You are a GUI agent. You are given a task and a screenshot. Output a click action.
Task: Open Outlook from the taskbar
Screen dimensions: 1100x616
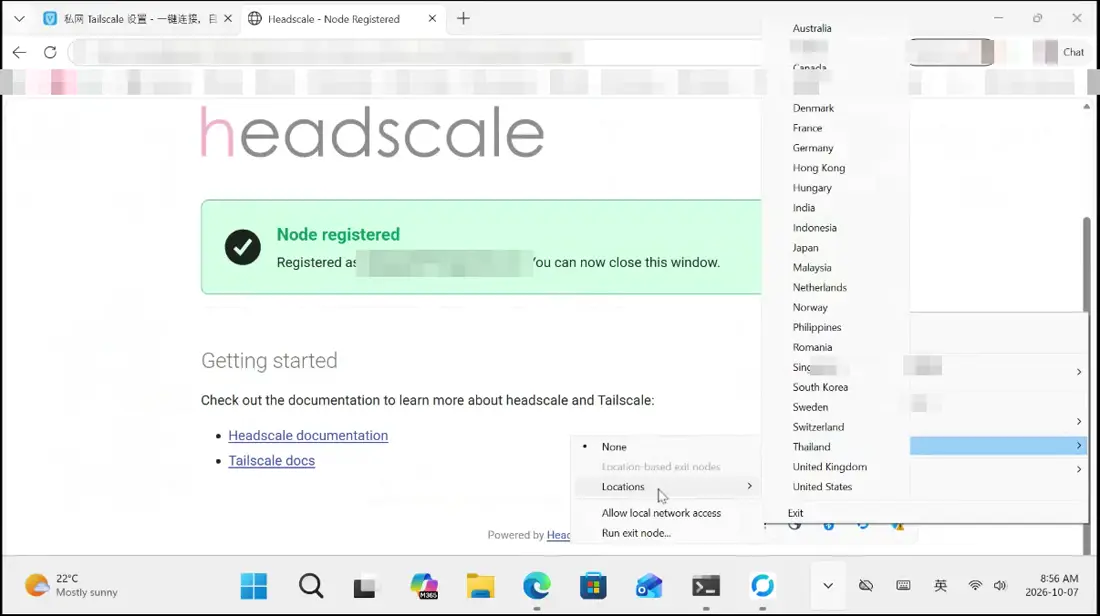(x=649, y=586)
